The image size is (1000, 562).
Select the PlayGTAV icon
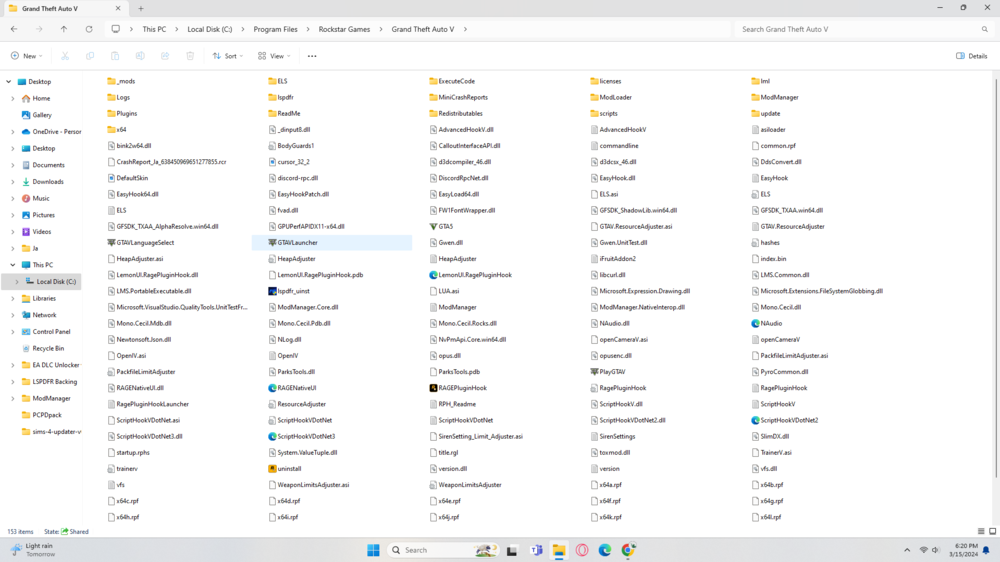pyautogui.click(x=594, y=372)
